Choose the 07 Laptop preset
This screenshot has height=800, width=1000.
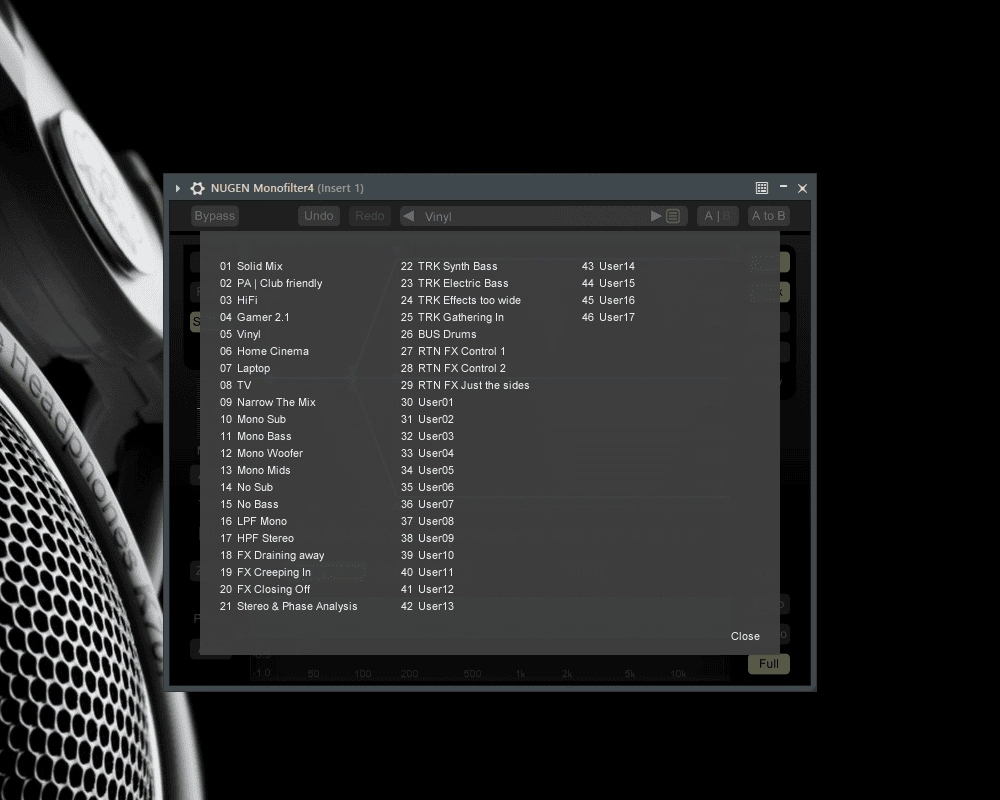[245, 368]
